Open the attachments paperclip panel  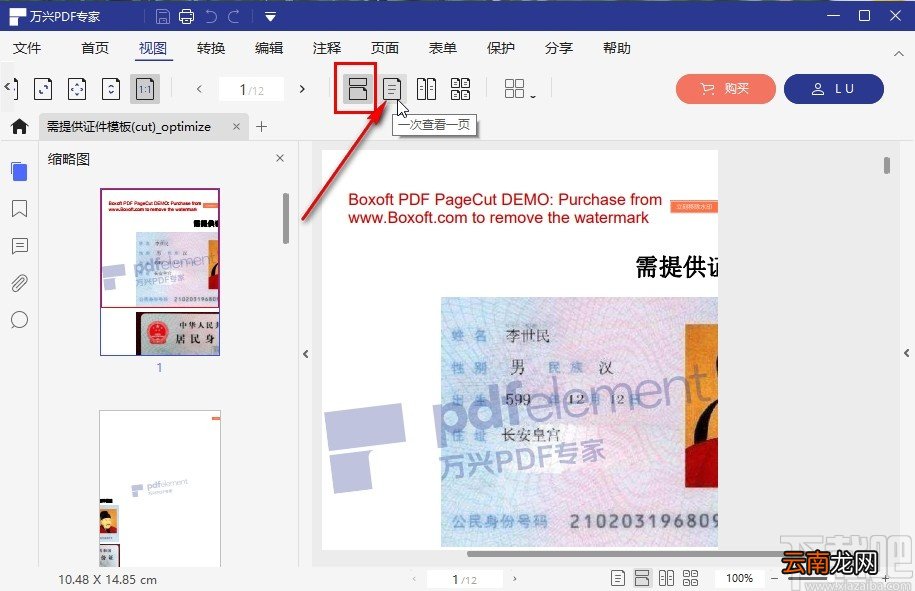[x=19, y=283]
